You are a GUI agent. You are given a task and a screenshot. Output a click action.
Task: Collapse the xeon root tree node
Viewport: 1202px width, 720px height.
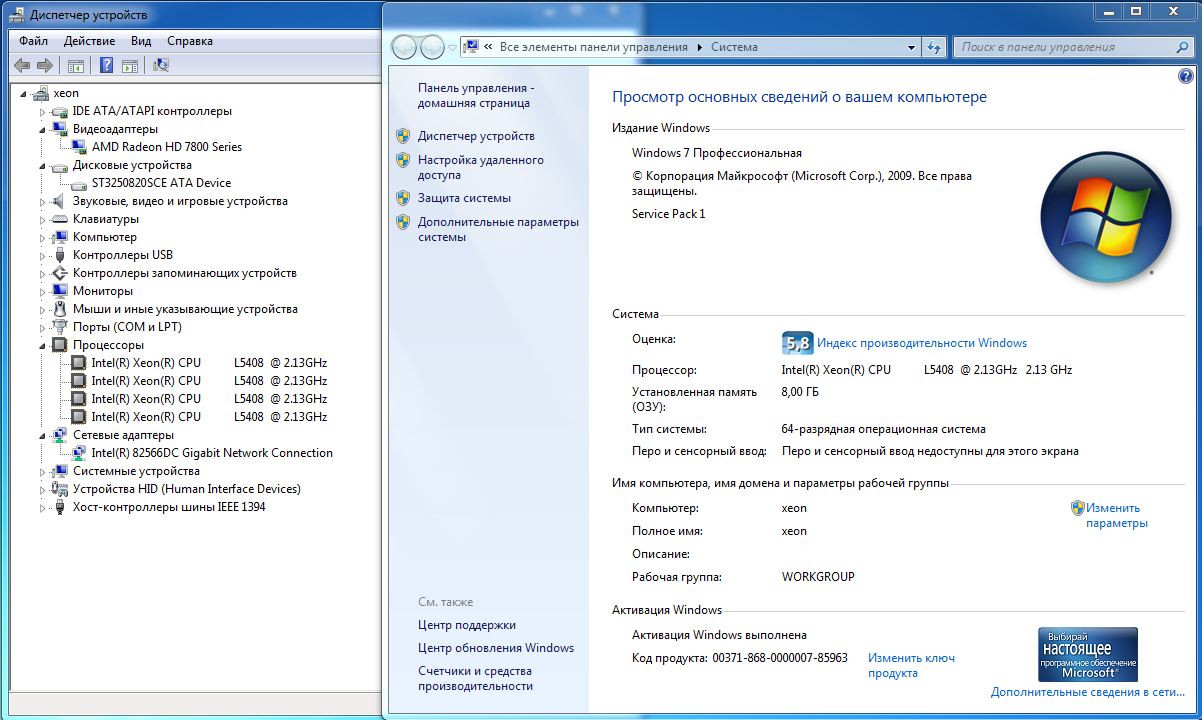click(x=24, y=93)
